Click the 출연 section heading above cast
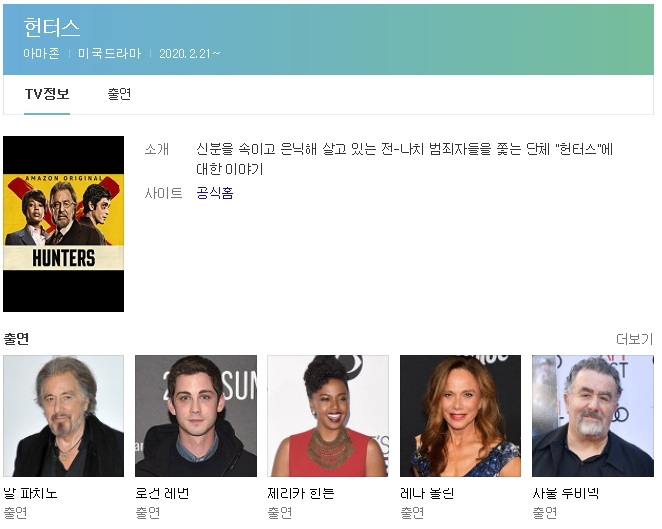This screenshot has height=529, width=662. click(x=16, y=339)
